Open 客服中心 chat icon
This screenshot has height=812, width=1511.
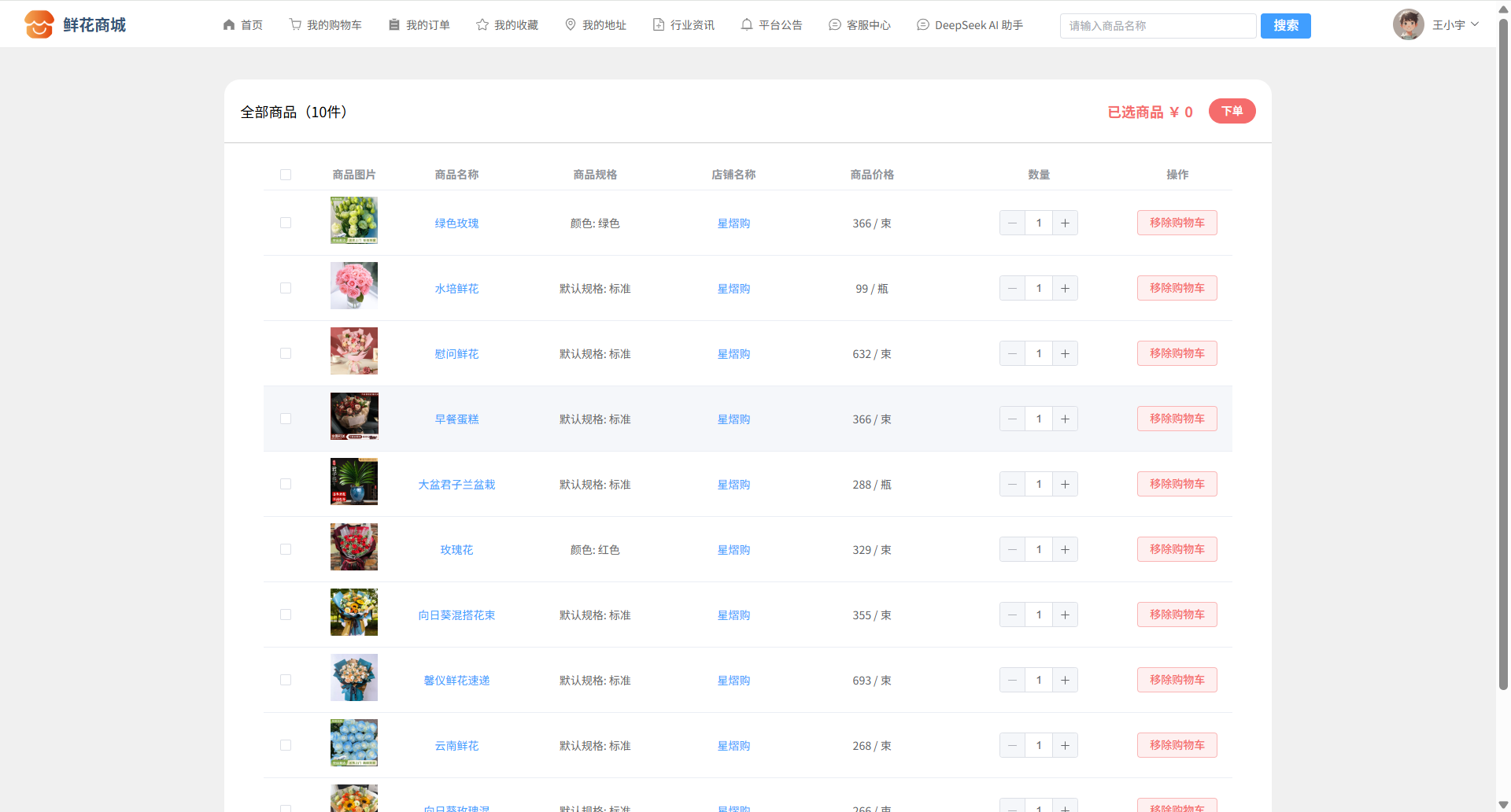[835, 25]
